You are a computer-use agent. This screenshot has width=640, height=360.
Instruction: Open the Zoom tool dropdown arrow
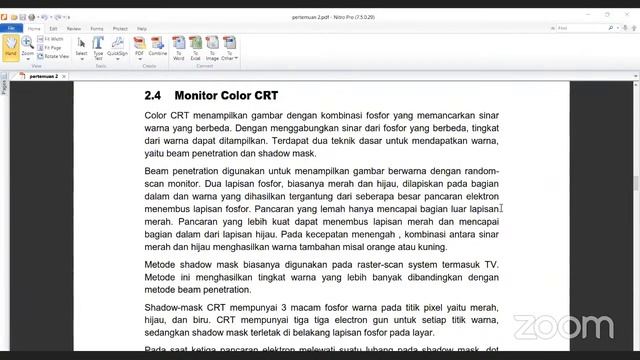tap(28, 59)
